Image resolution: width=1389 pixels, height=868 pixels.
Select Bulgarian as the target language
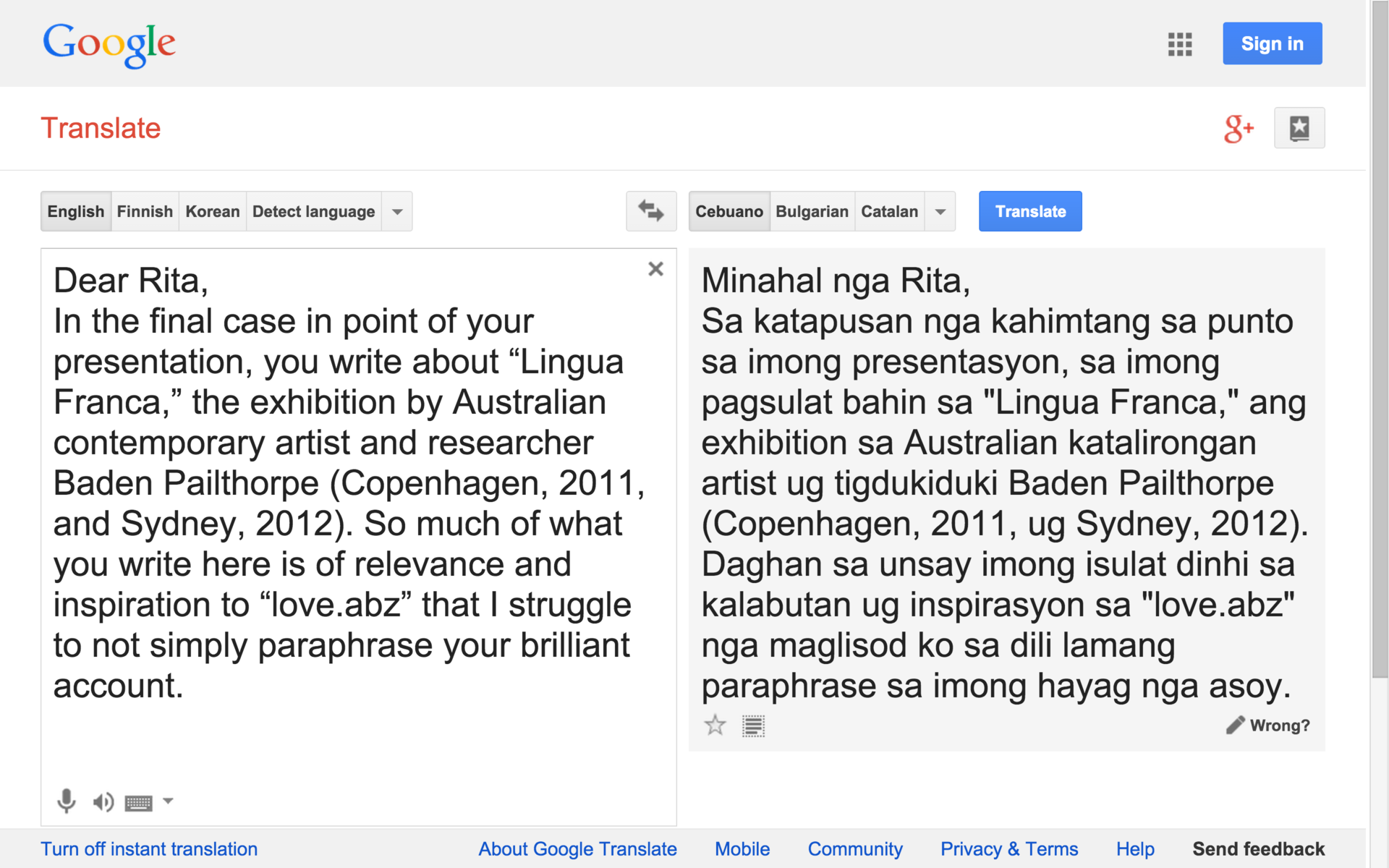812,212
